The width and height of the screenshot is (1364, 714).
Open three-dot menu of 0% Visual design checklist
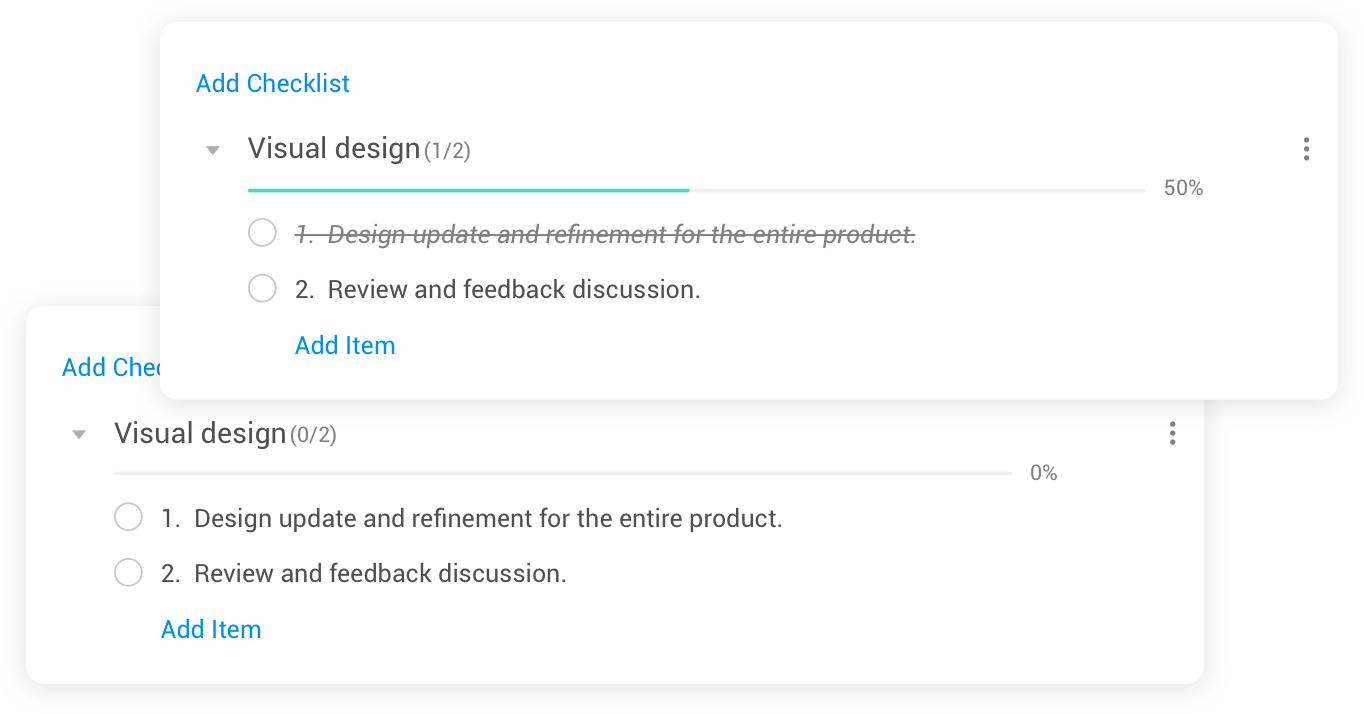pos(1172,434)
